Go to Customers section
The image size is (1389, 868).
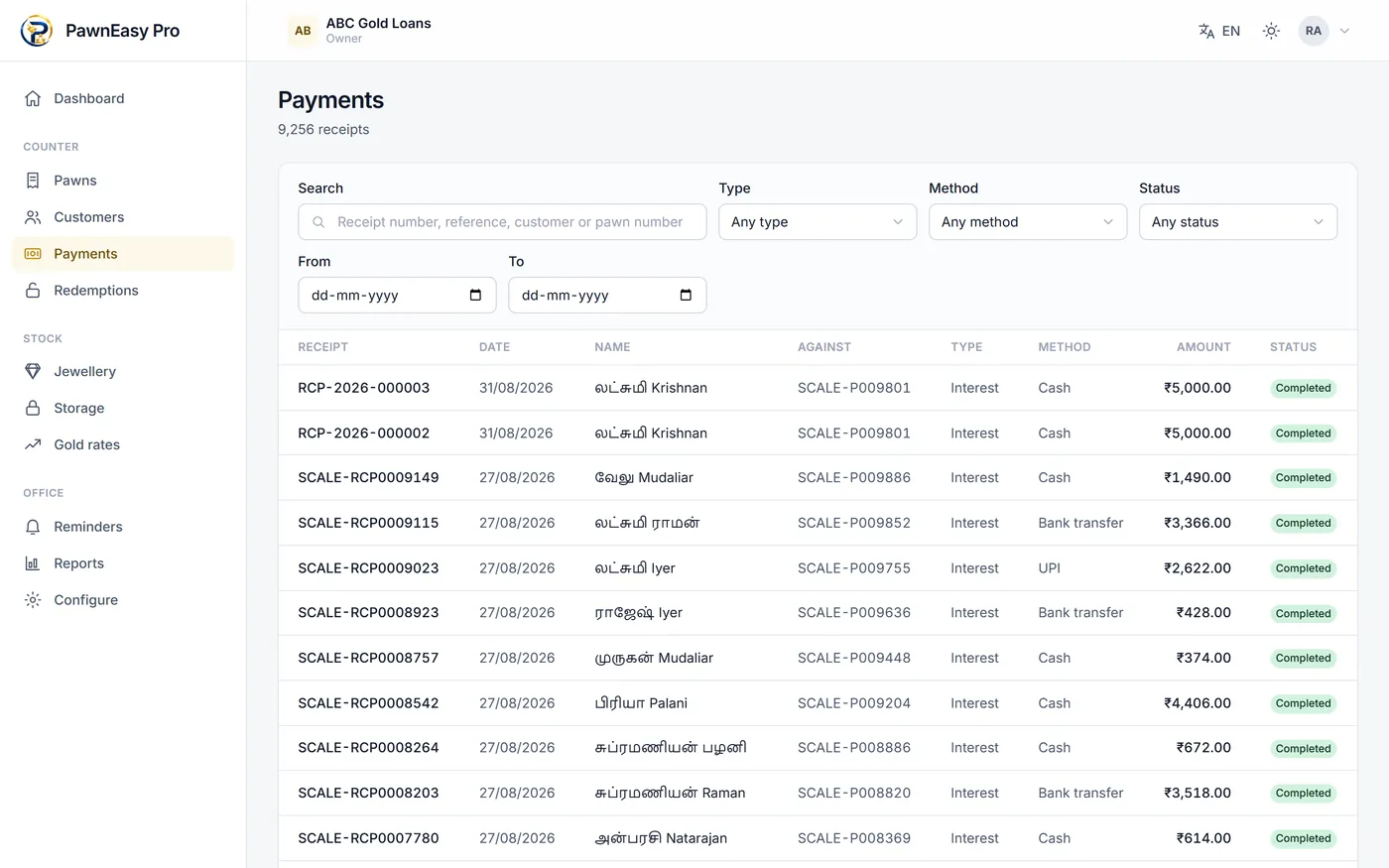tap(123, 217)
